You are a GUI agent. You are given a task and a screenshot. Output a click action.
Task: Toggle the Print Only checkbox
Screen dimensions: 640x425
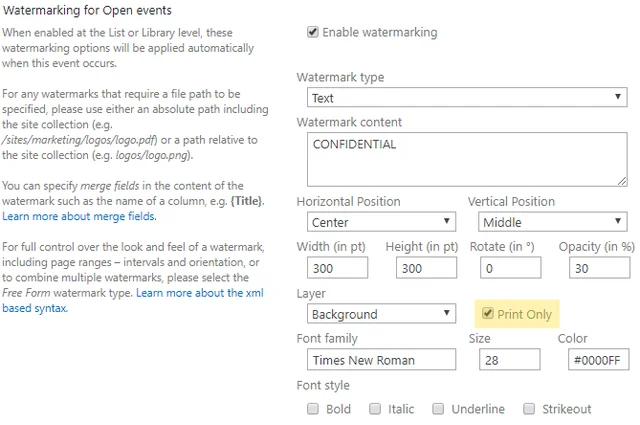click(487, 314)
